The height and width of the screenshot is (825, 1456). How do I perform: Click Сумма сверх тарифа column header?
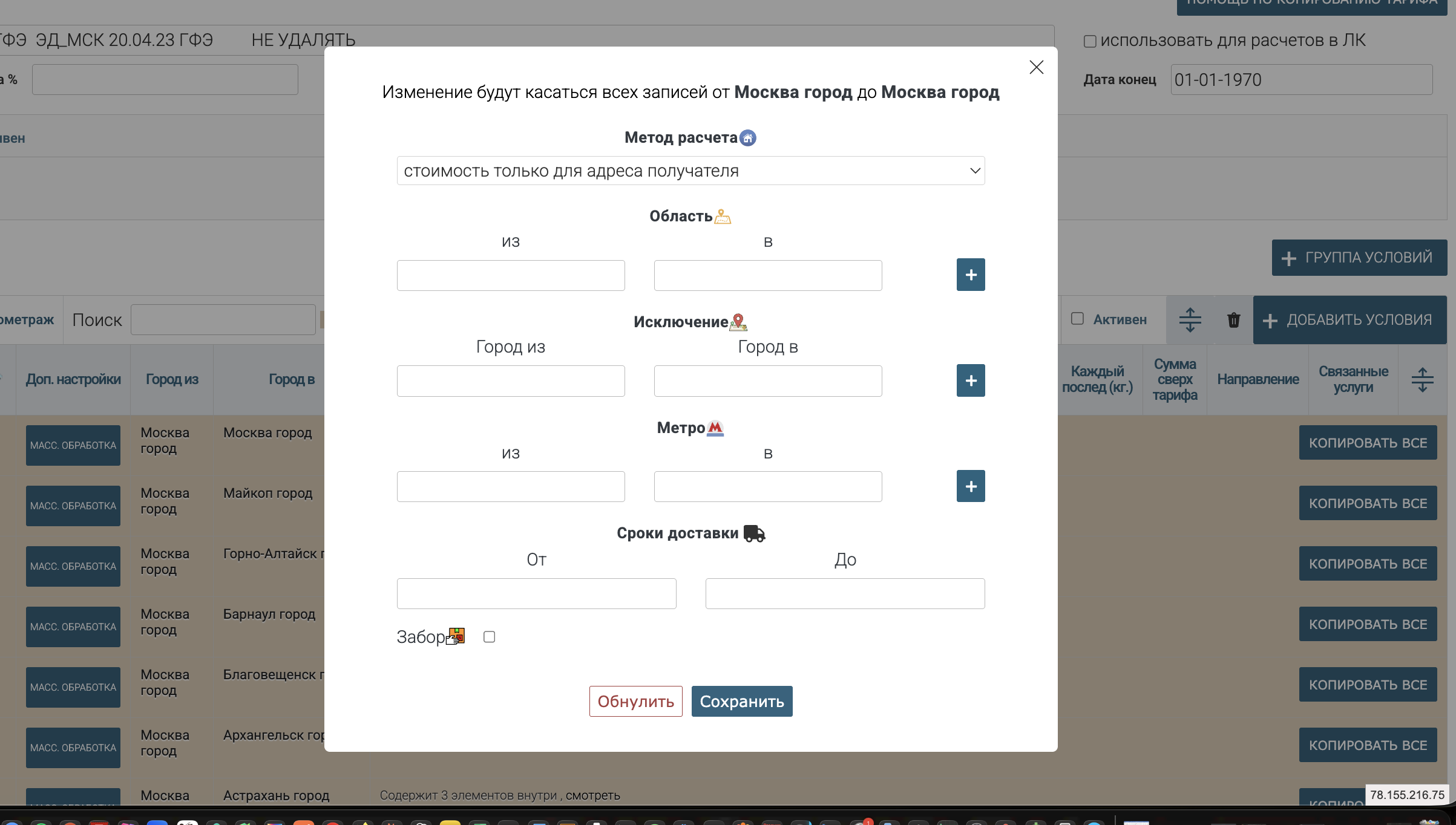[x=1175, y=379]
